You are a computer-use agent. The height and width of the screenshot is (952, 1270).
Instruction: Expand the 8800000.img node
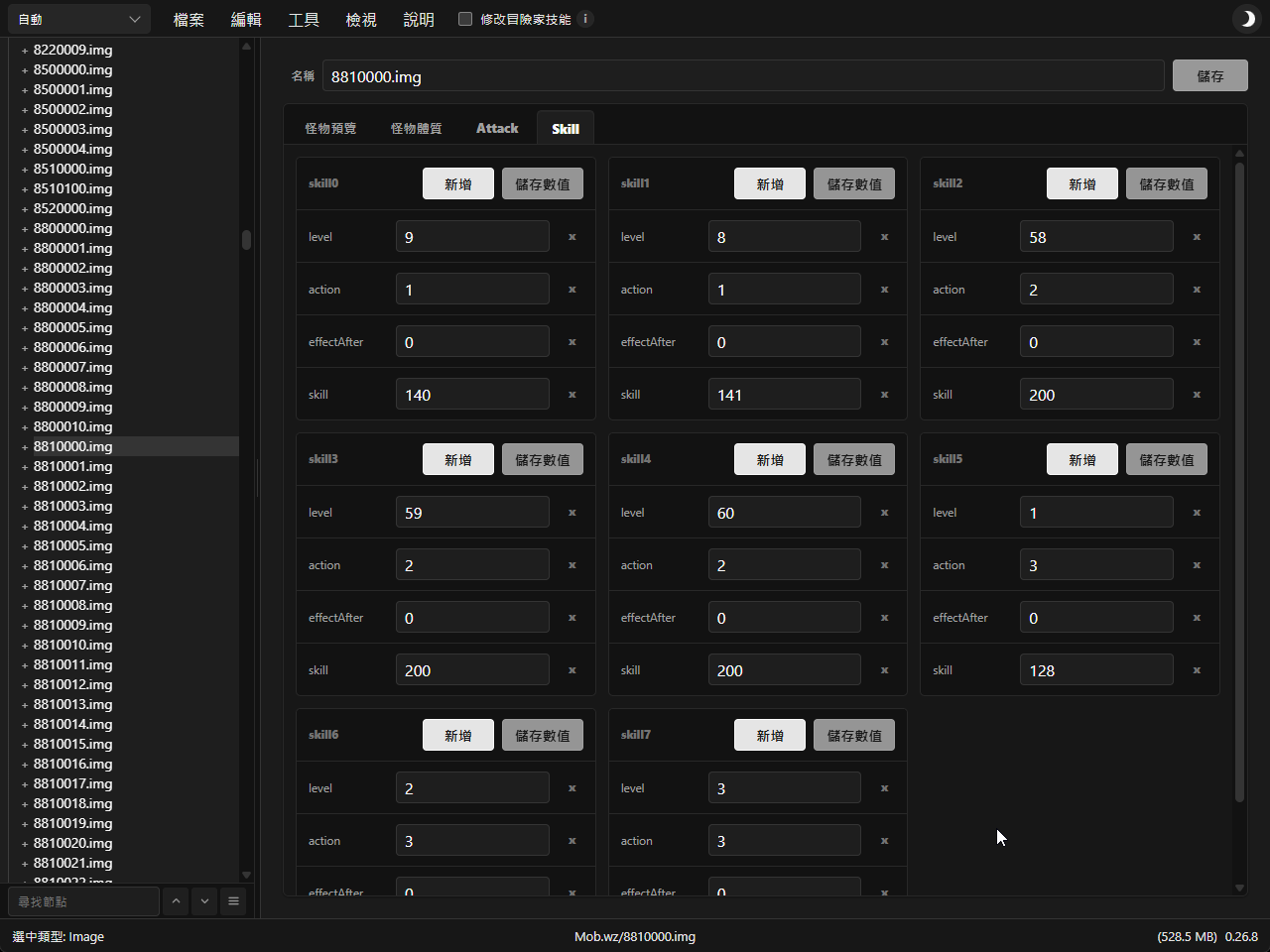[25, 229]
